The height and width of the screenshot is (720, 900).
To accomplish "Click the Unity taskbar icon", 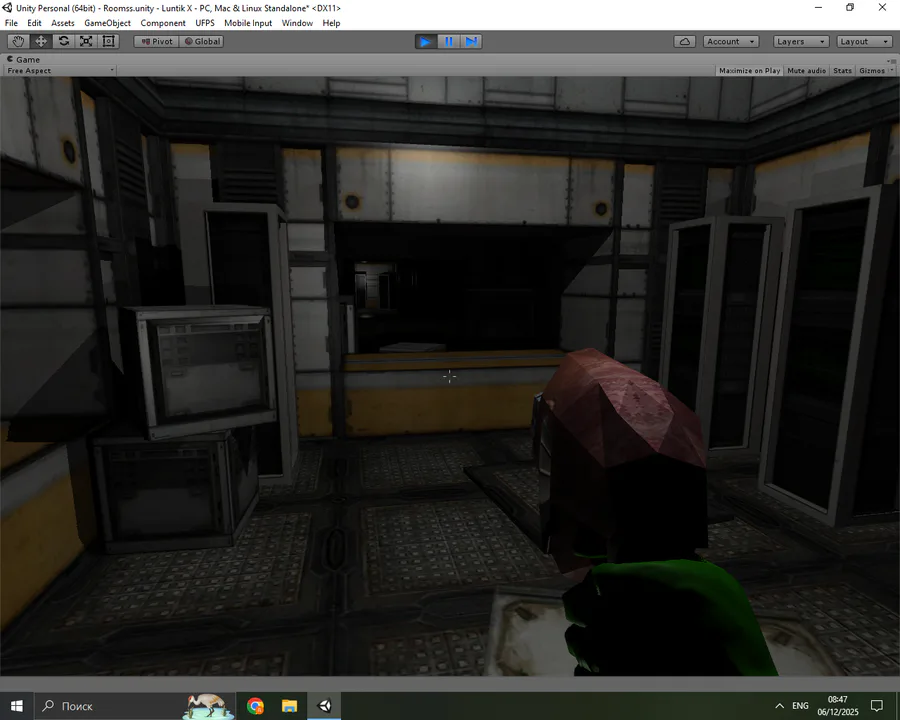I will click(324, 706).
